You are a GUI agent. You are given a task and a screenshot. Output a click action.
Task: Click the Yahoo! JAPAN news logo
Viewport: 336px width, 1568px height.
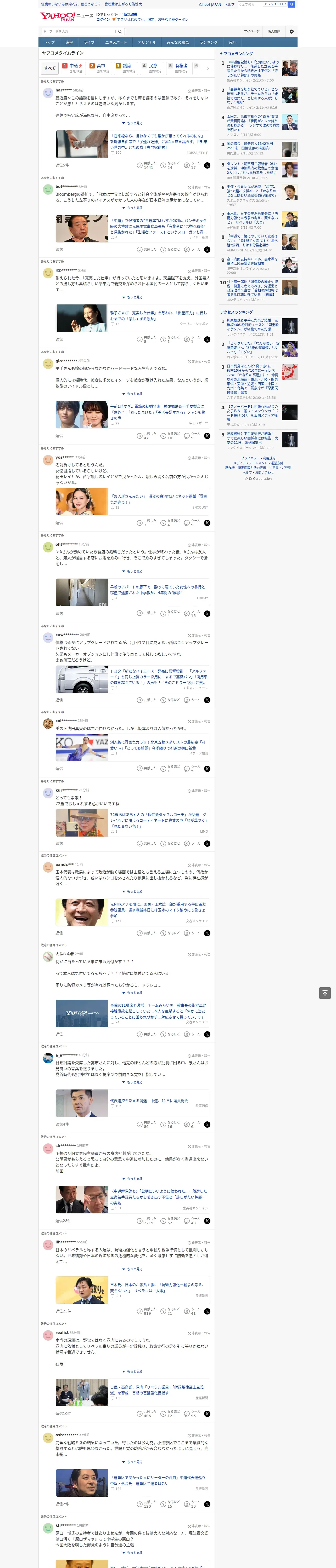point(66,16)
